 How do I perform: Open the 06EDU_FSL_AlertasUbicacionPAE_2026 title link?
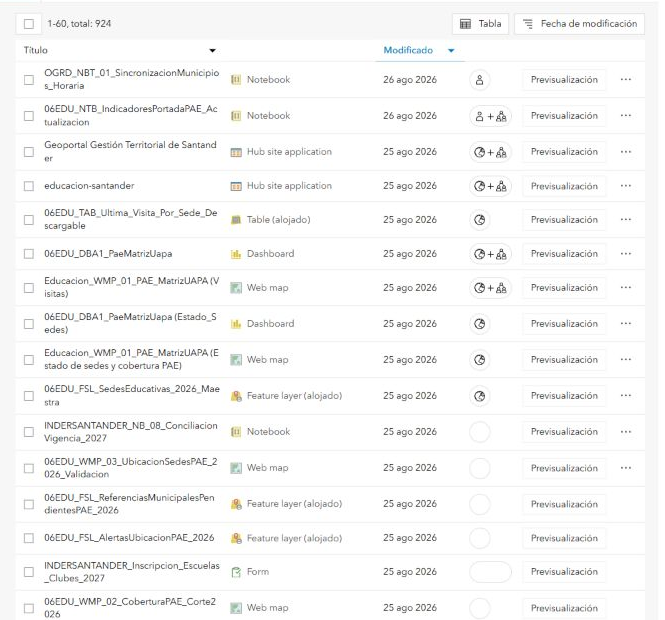(x=129, y=538)
